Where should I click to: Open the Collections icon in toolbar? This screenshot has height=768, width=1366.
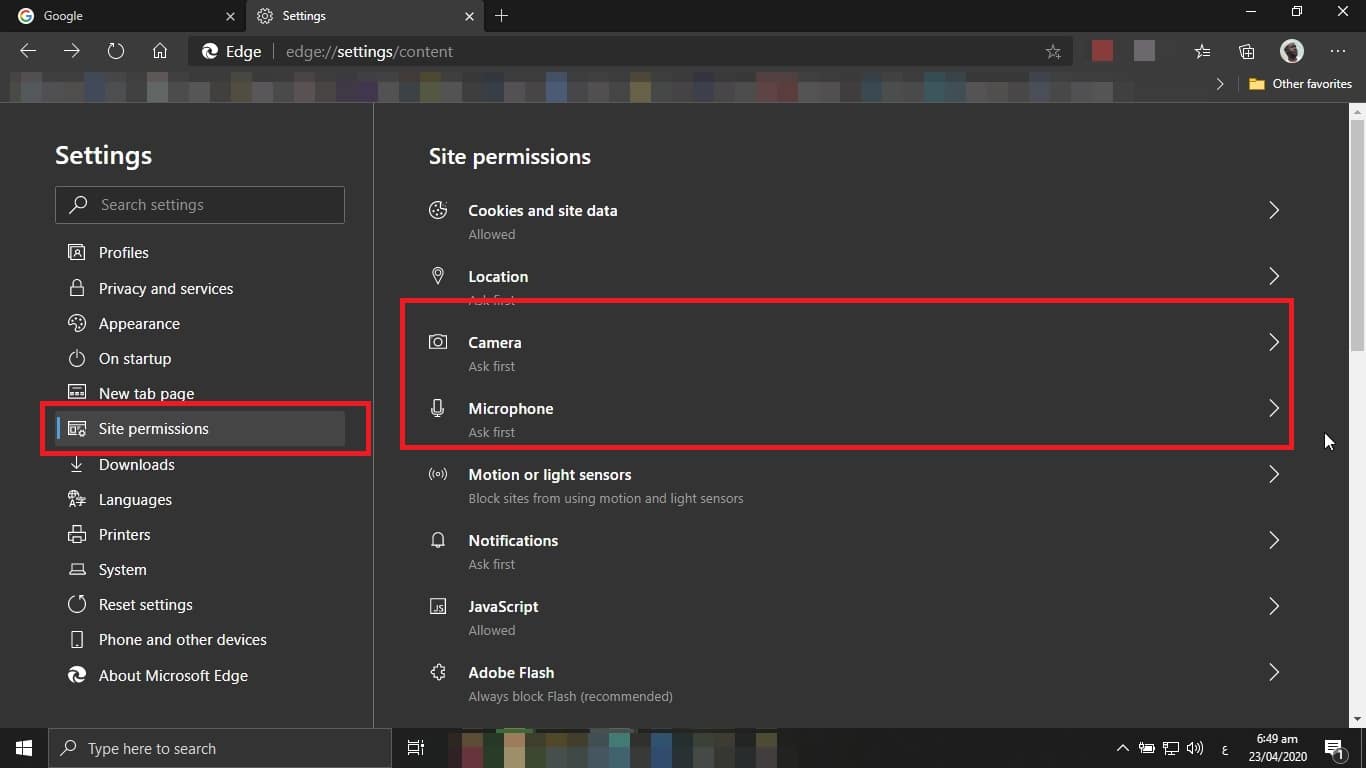1247,52
